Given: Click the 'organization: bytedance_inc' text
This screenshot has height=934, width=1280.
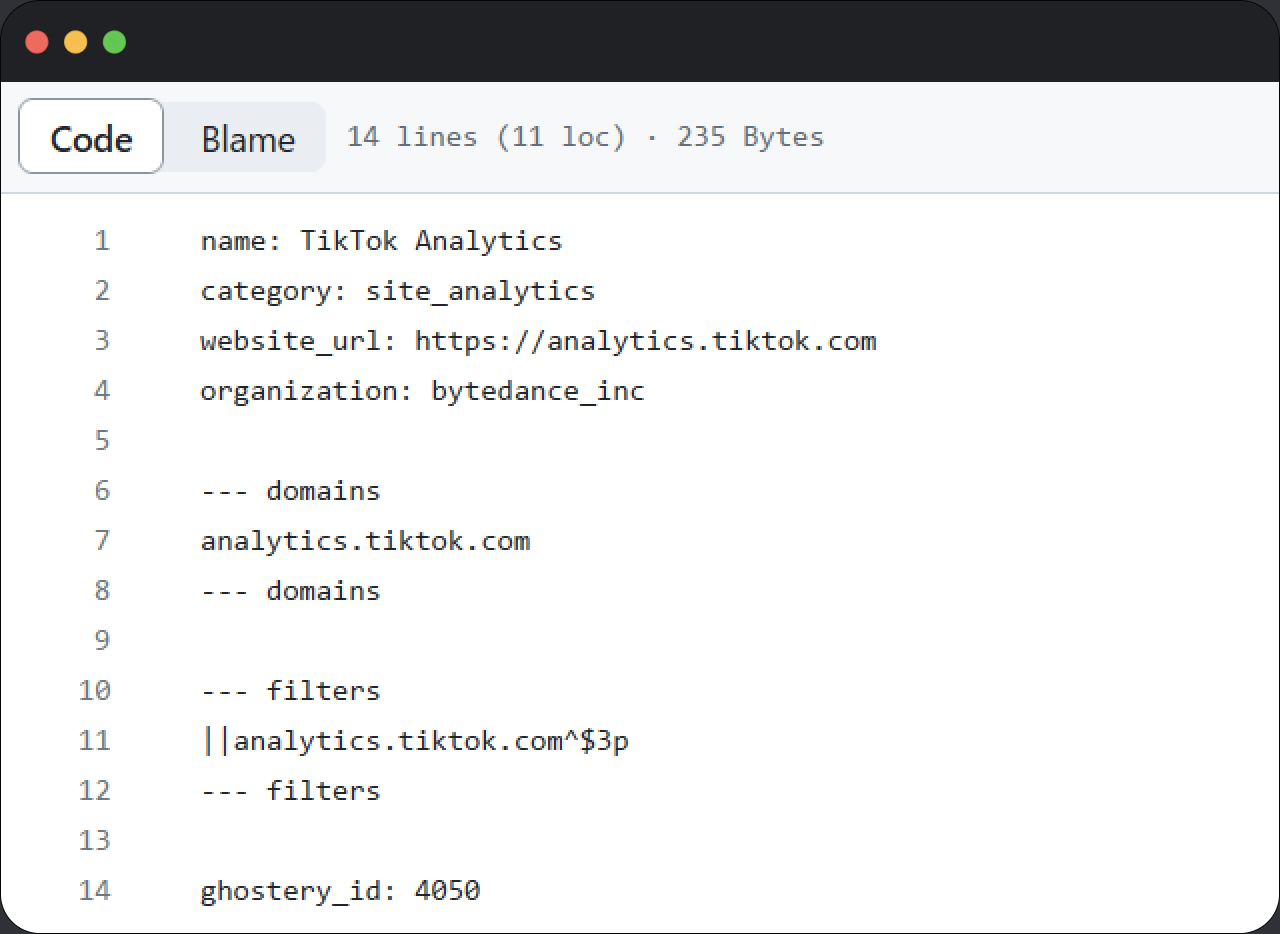Looking at the screenshot, I should click(422, 390).
